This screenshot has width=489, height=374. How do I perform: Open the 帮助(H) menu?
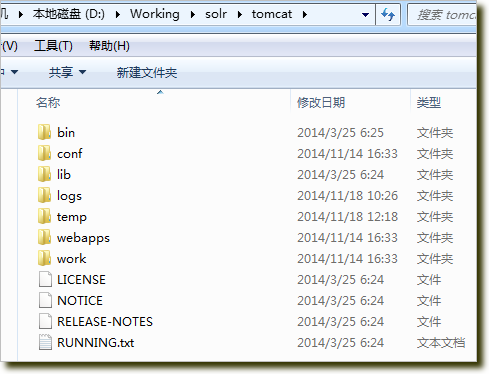tap(109, 46)
